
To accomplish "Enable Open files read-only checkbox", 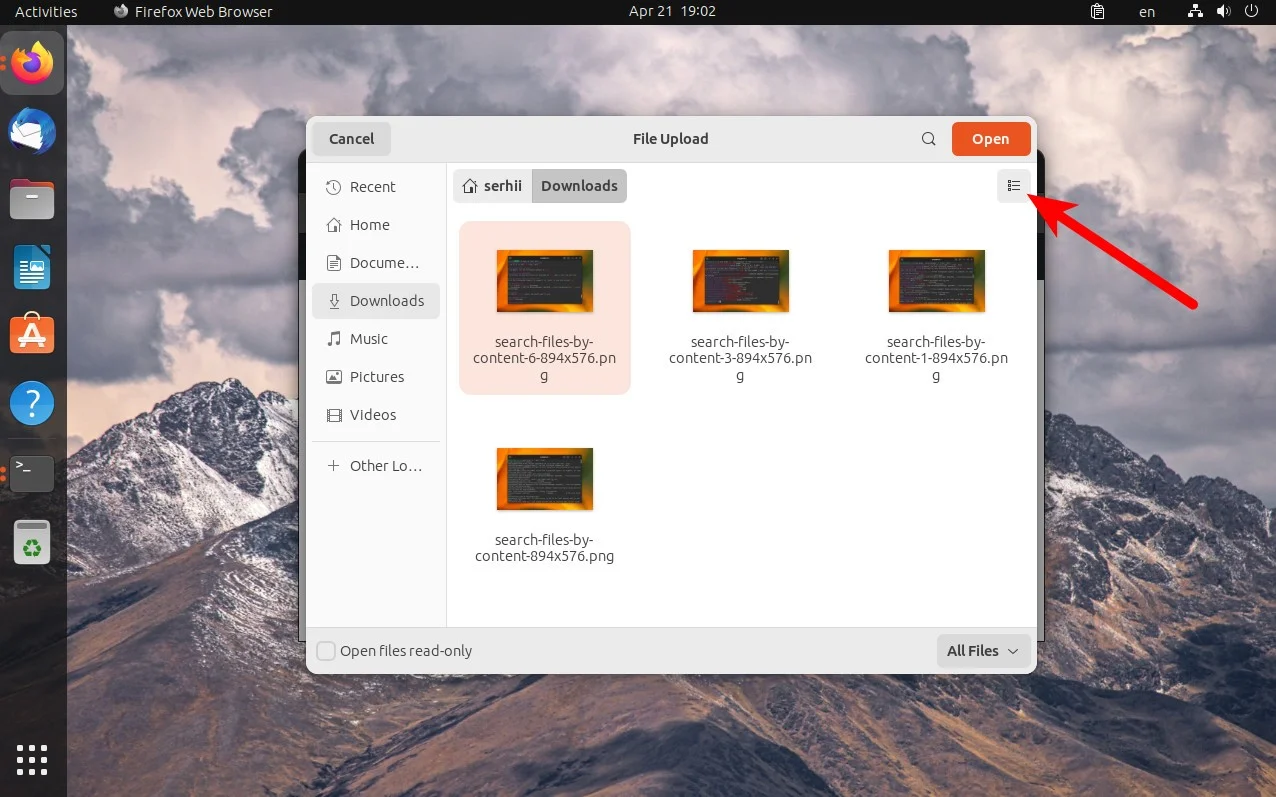I will click(x=326, y=651).
